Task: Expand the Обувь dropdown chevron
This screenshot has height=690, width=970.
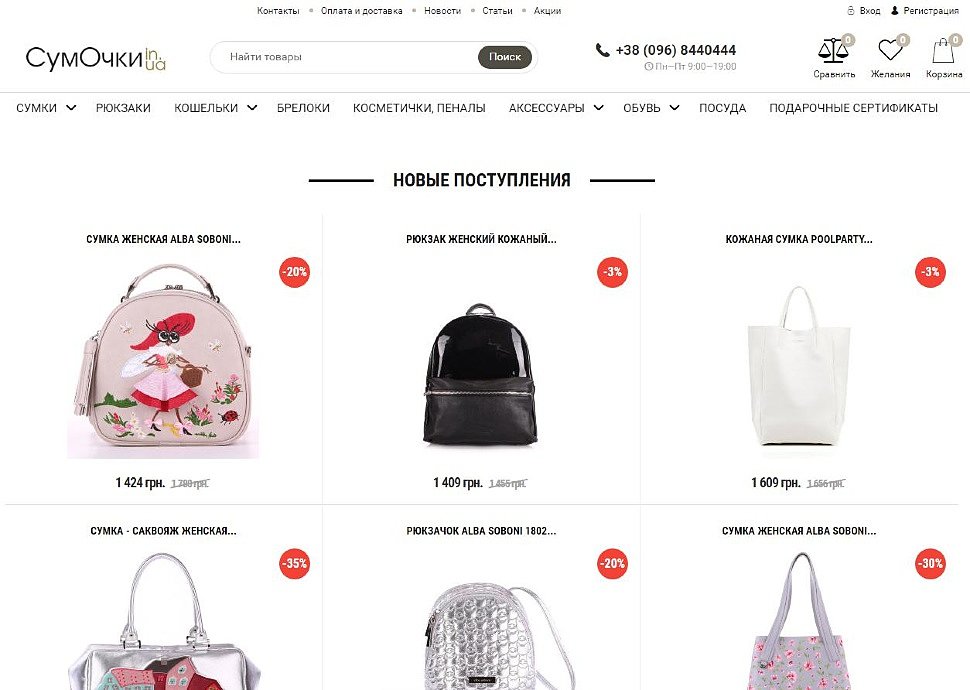Action: pyautogui.click(x=674, y=108)
